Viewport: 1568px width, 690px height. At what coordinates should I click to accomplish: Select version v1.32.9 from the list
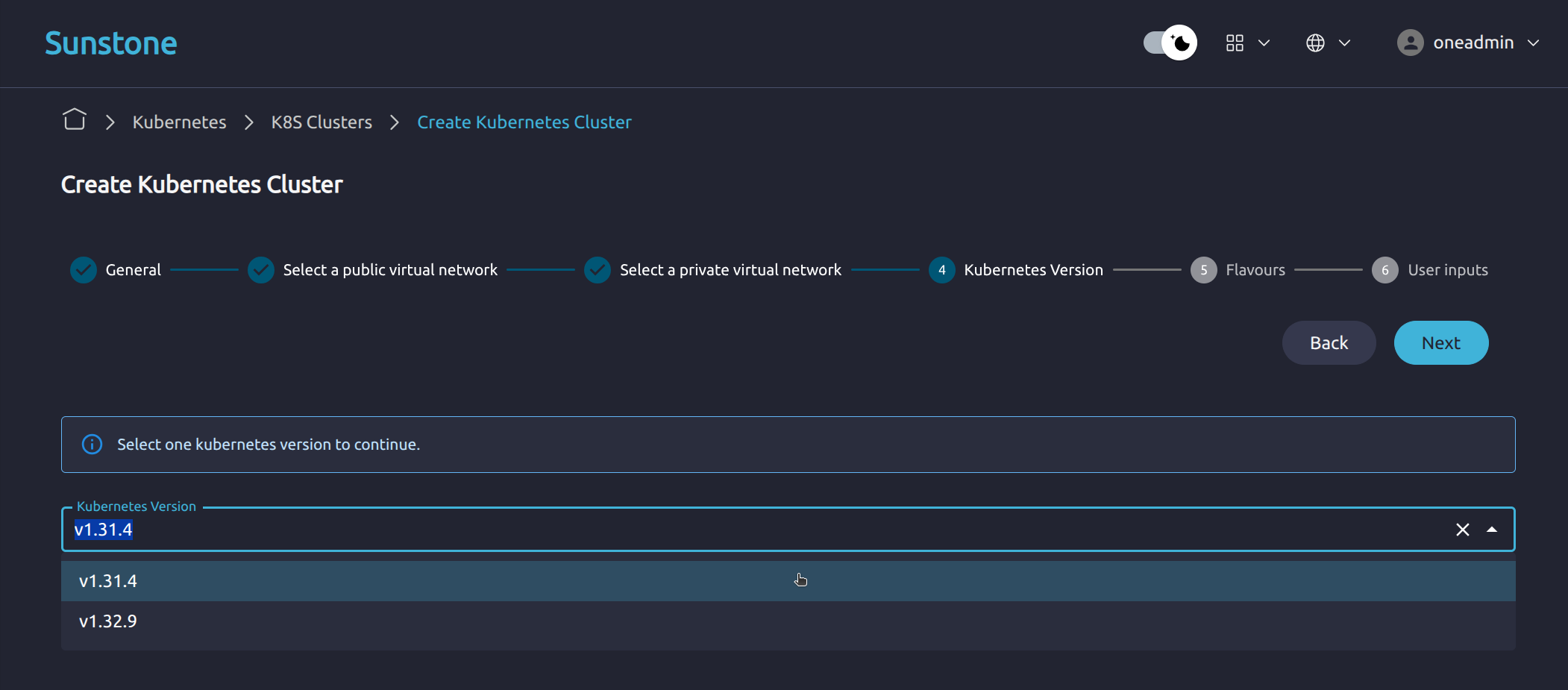pyautogui.click(x=788, y=621)
